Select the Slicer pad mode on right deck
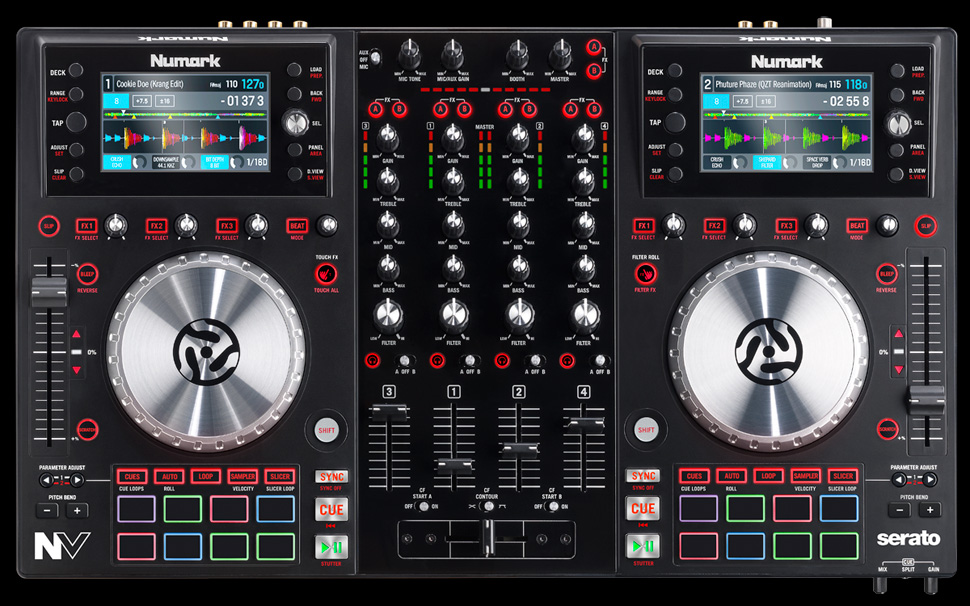The height and width of the screenshot is (606, 970). pyautogui.click(x=842, y=476)
